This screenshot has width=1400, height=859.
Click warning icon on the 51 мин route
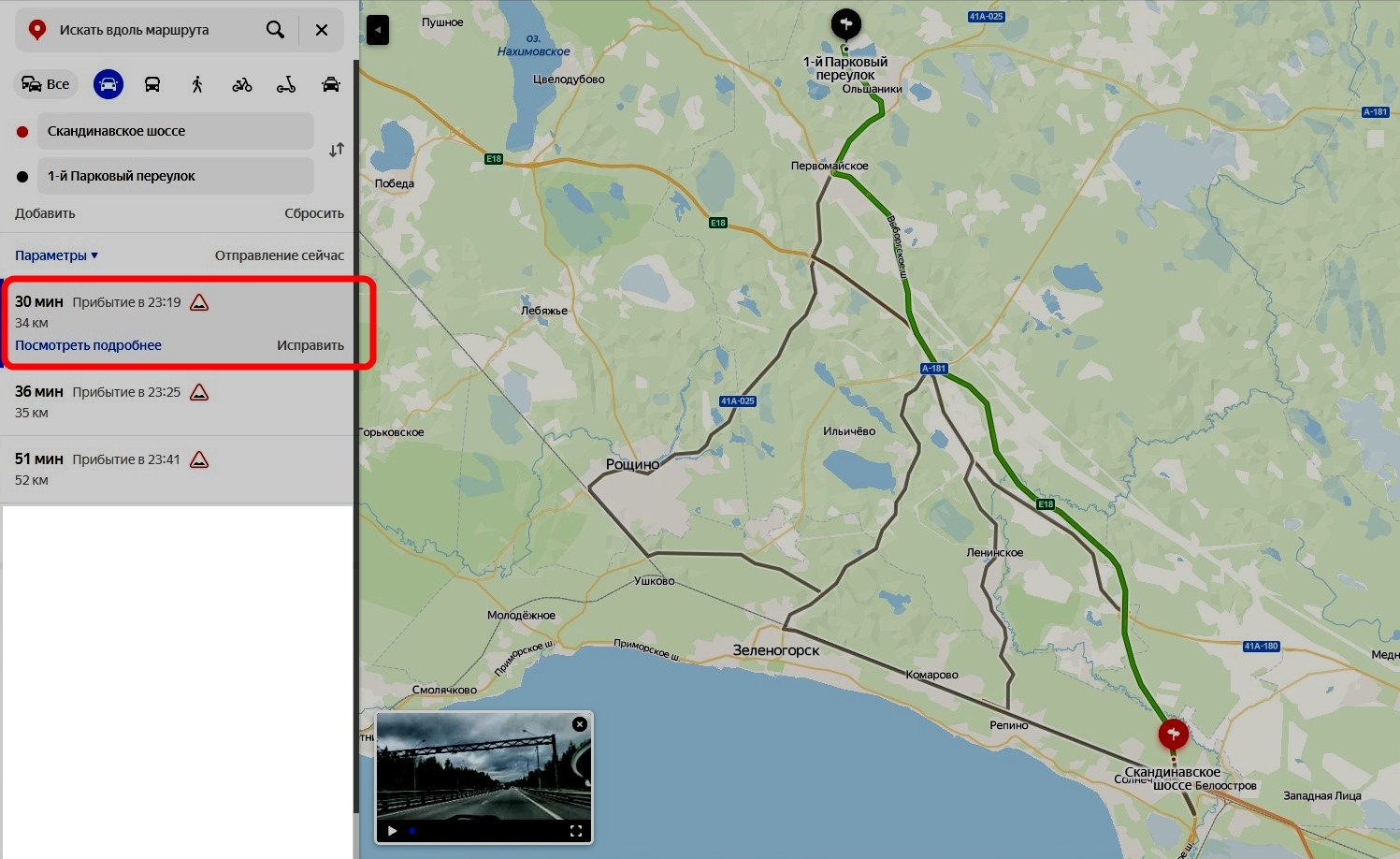pos(199,459)
